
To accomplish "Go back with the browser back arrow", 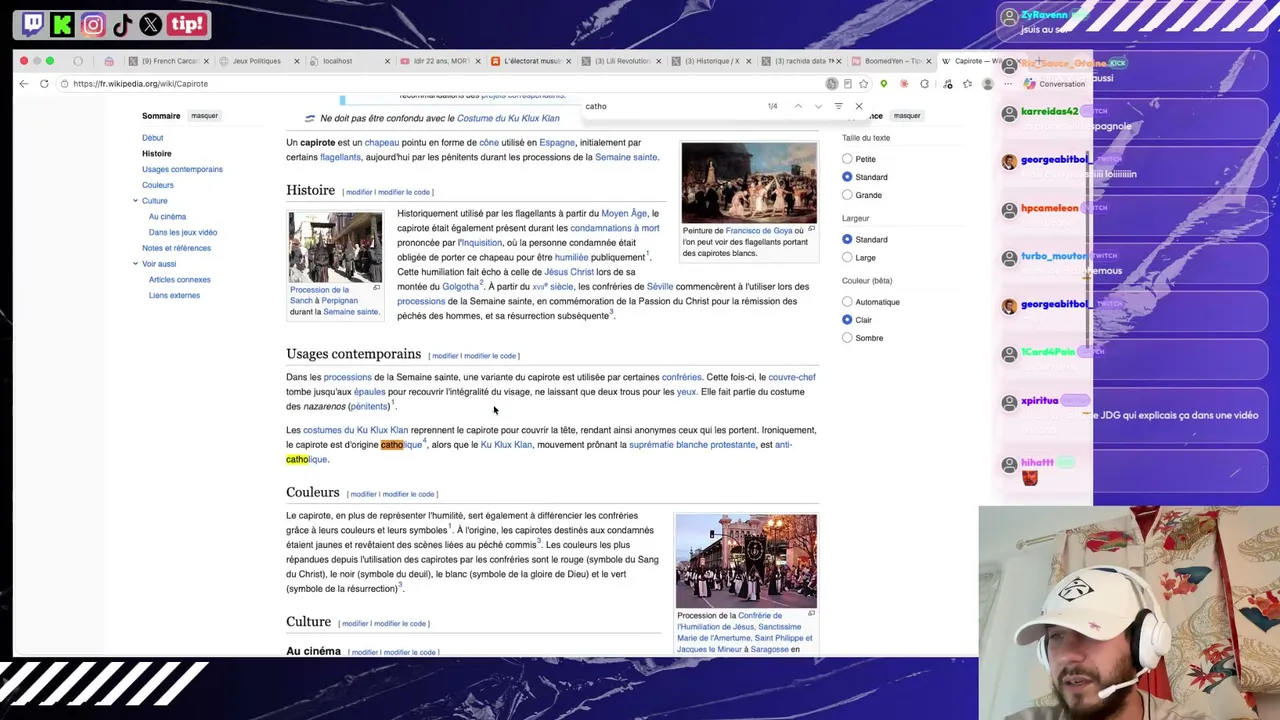I will click(24, 84).
